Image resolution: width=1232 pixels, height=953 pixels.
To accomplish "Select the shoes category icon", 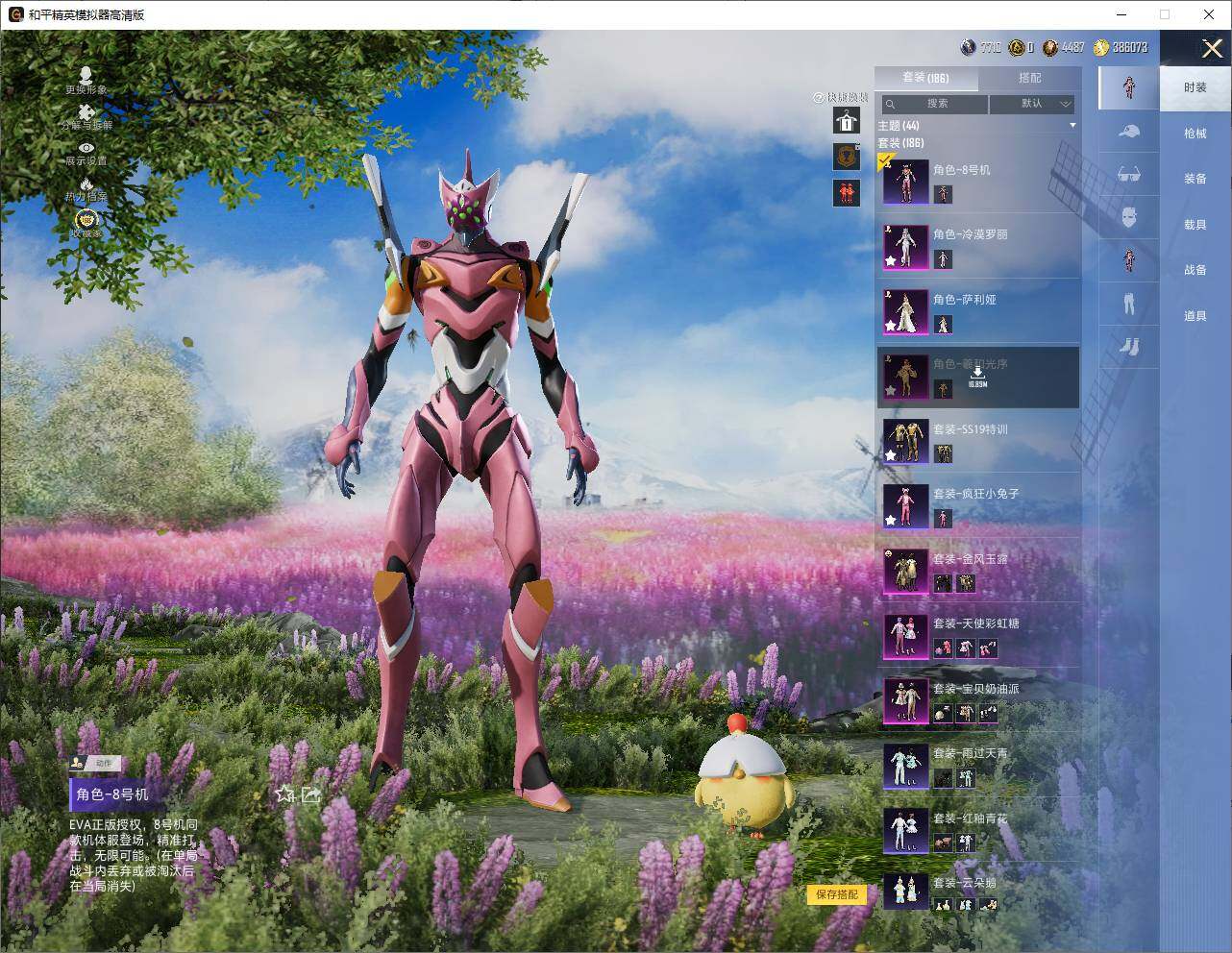I will click(1129, 345).
